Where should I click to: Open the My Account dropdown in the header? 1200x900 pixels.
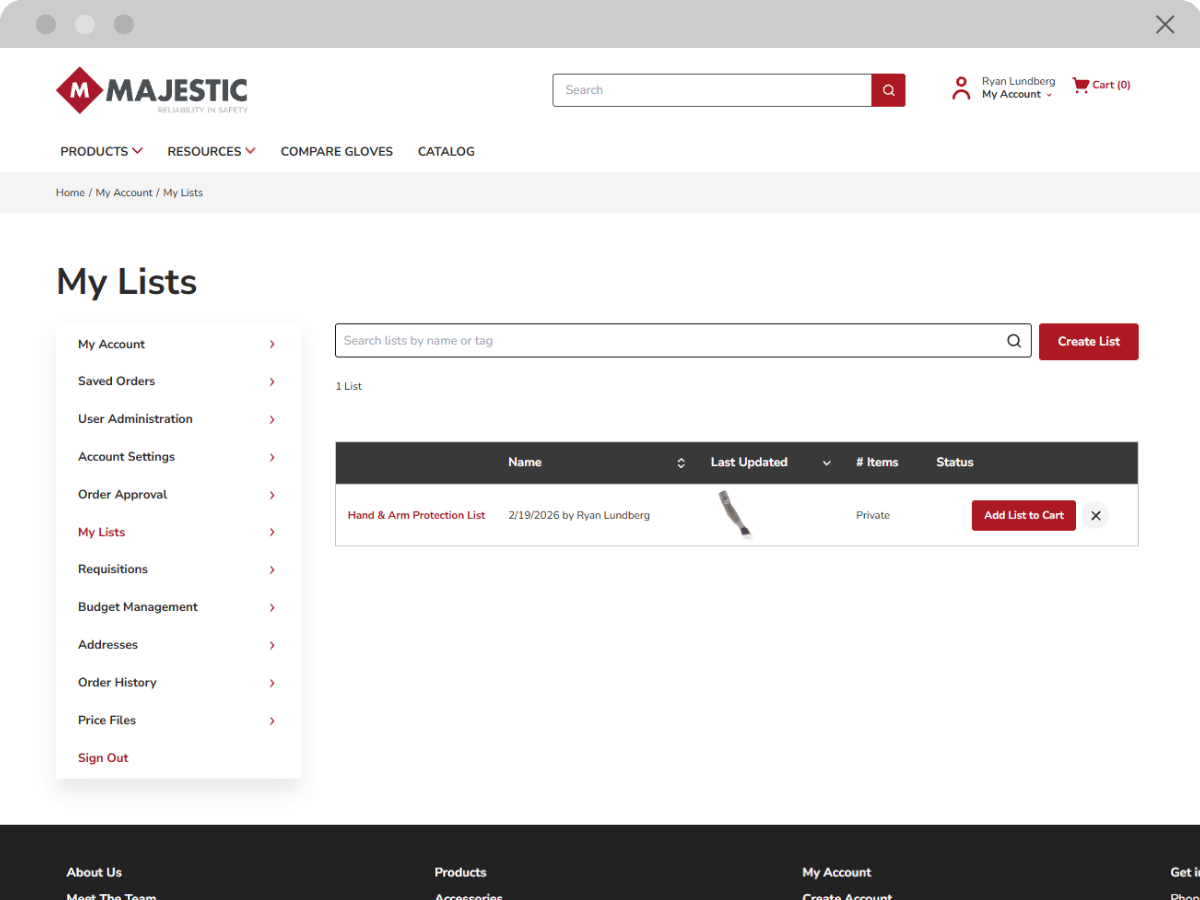pos(1012,94)
